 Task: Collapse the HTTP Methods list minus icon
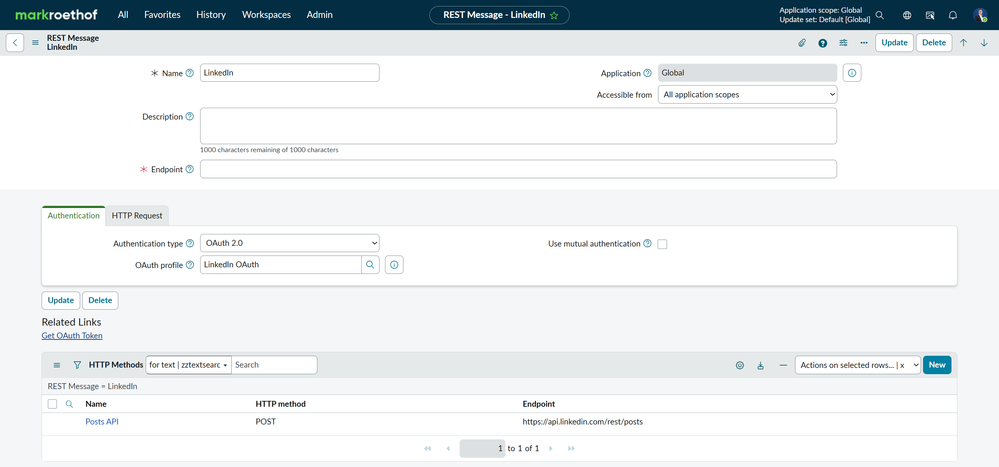(783, 365)
